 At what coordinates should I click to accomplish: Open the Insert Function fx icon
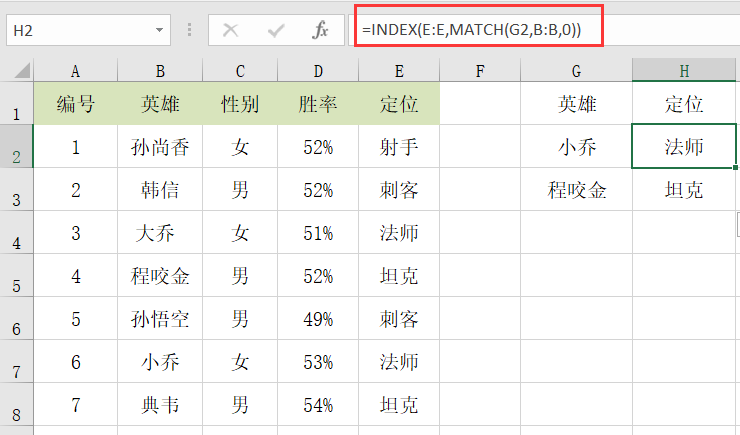point(320,30)
